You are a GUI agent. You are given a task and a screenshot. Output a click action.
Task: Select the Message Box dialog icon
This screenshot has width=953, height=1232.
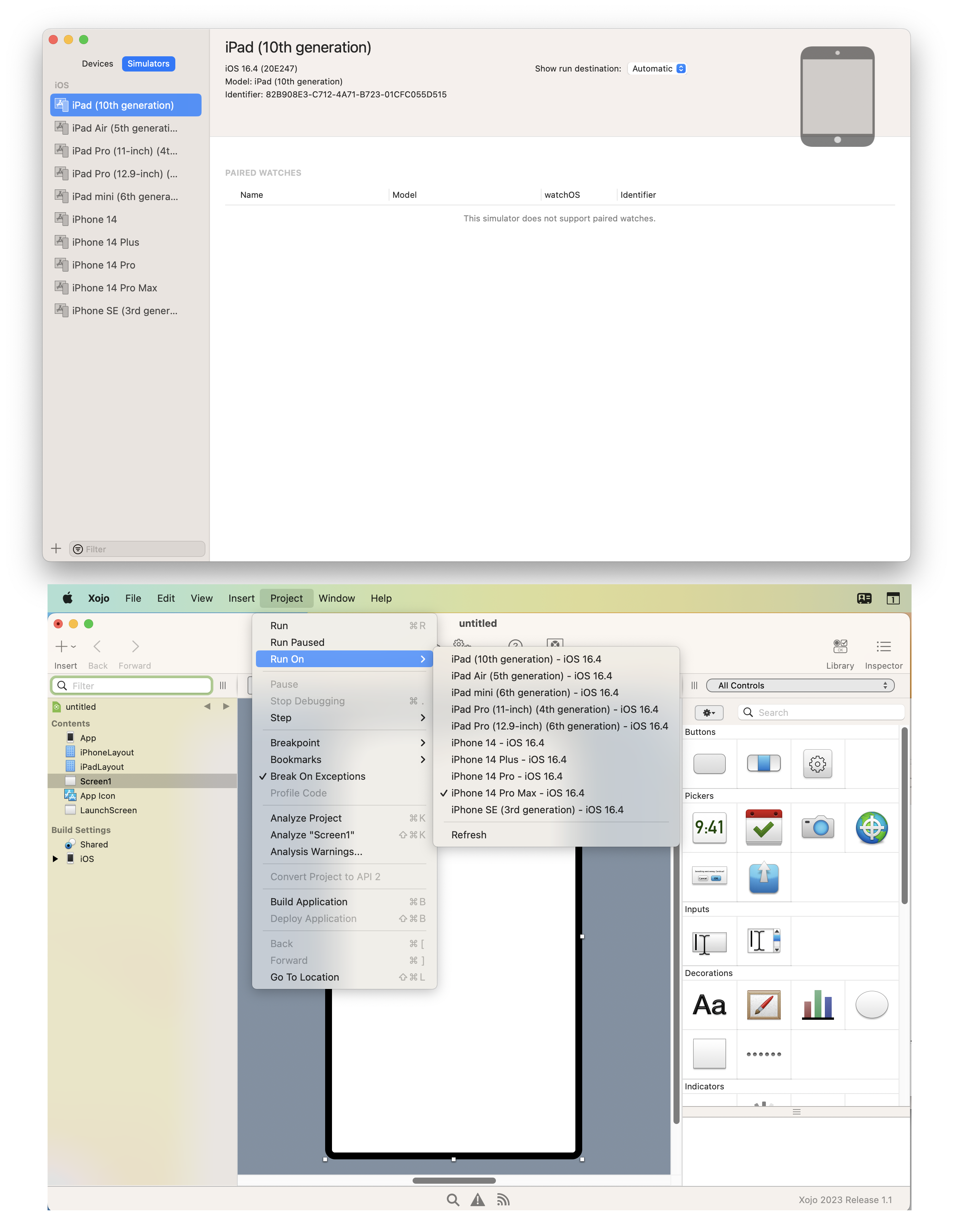709,876
